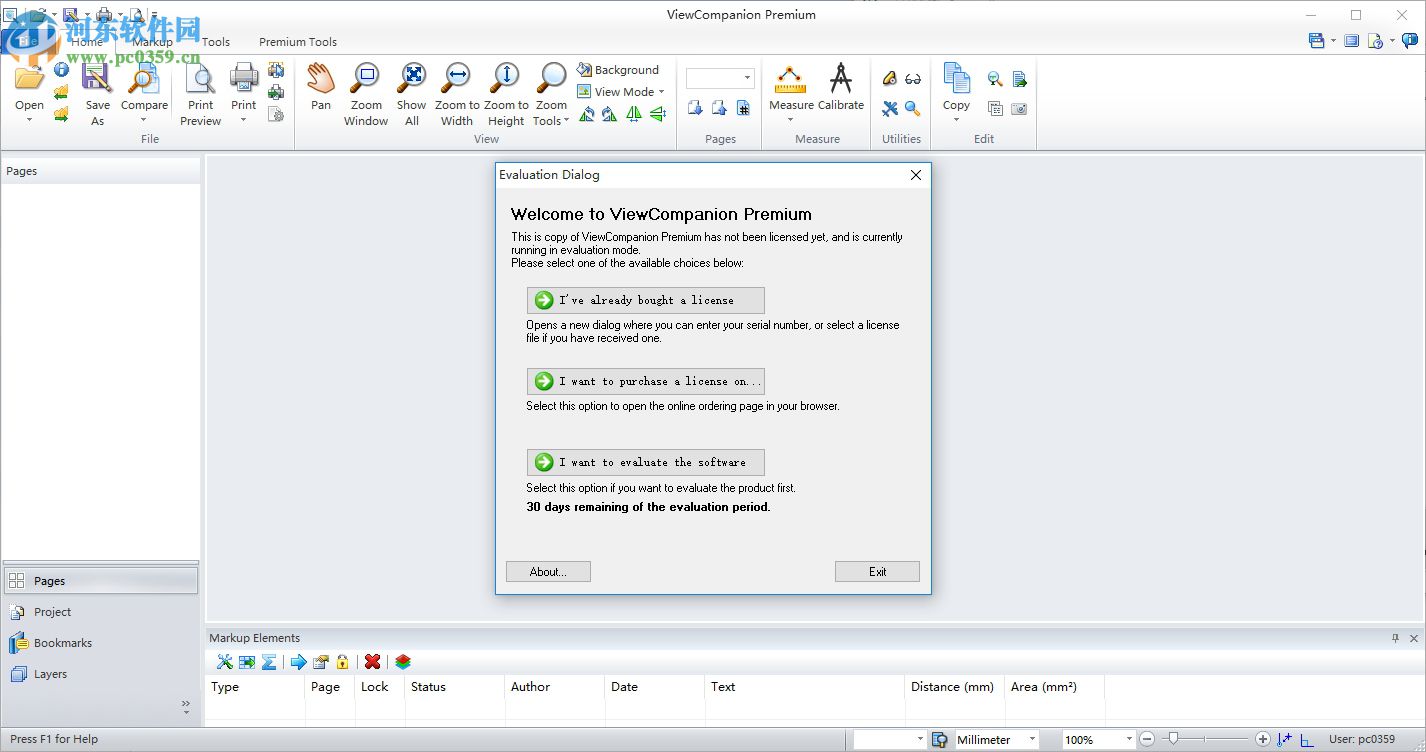The image size is (1426, 752).
Task: Click the wrench tools icon in Markup Elements toolbar
Action: click(224, 662)
